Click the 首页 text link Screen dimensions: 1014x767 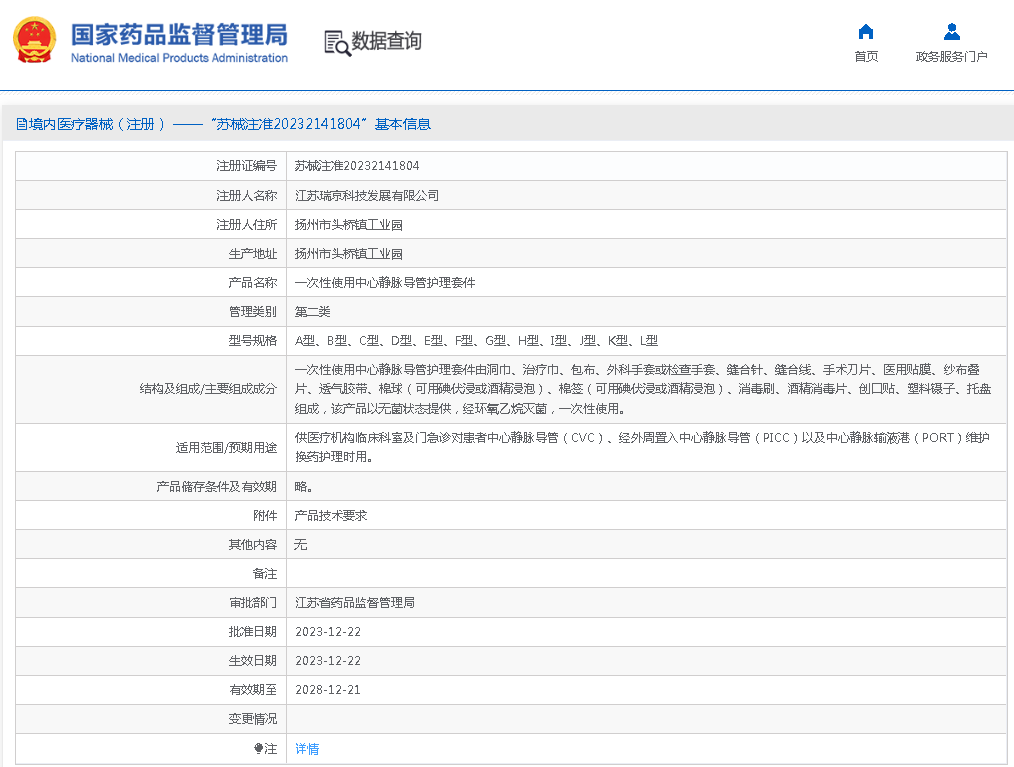(866, 57)
